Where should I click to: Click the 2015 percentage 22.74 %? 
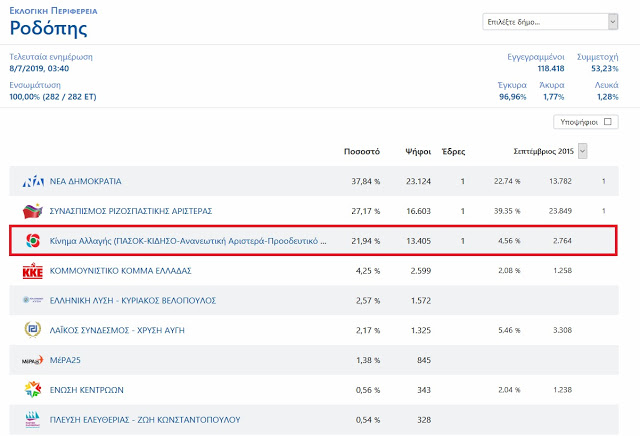click(x=507, y=181)
